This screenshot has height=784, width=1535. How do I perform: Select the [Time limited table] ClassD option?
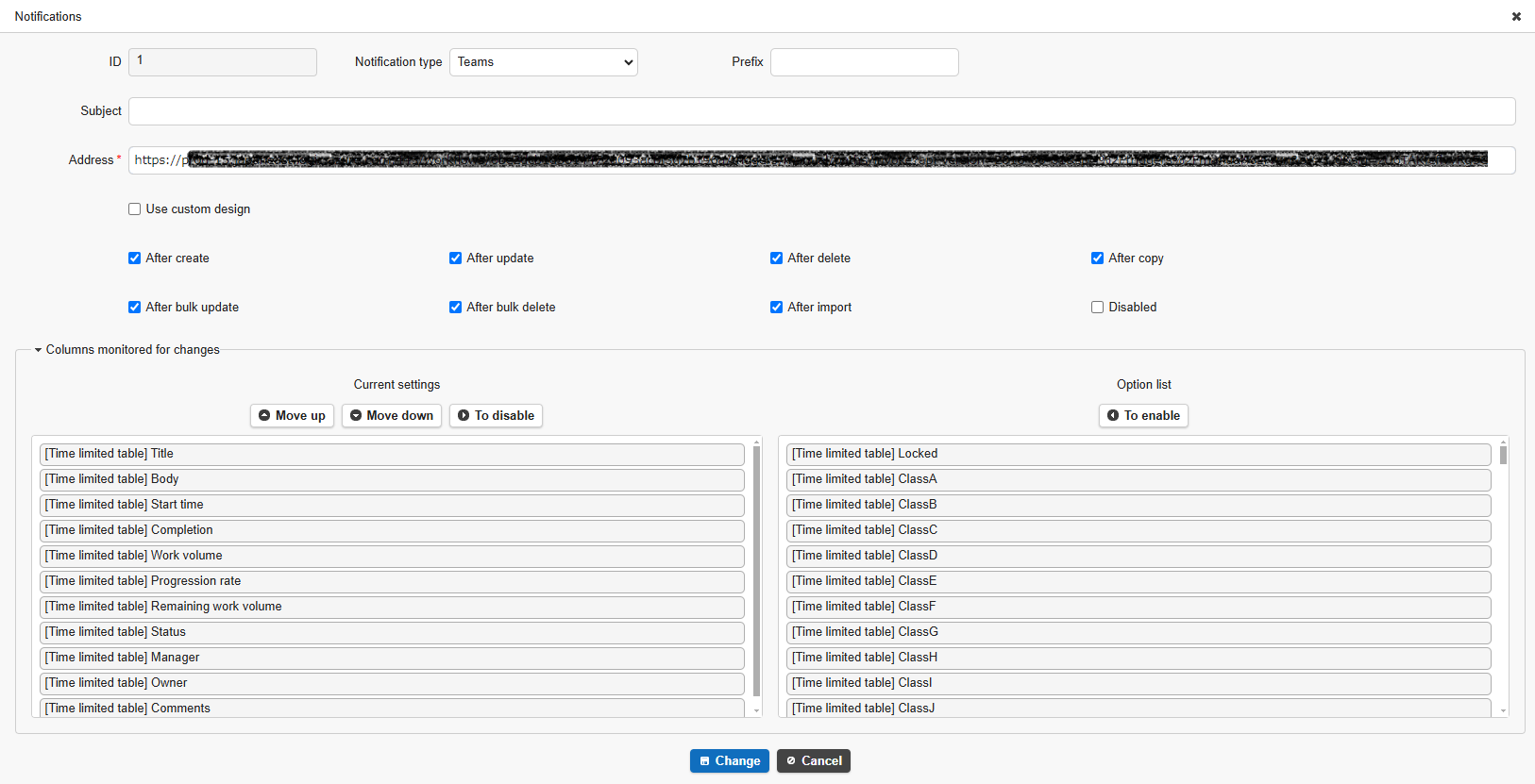[x=1139, y=556]
